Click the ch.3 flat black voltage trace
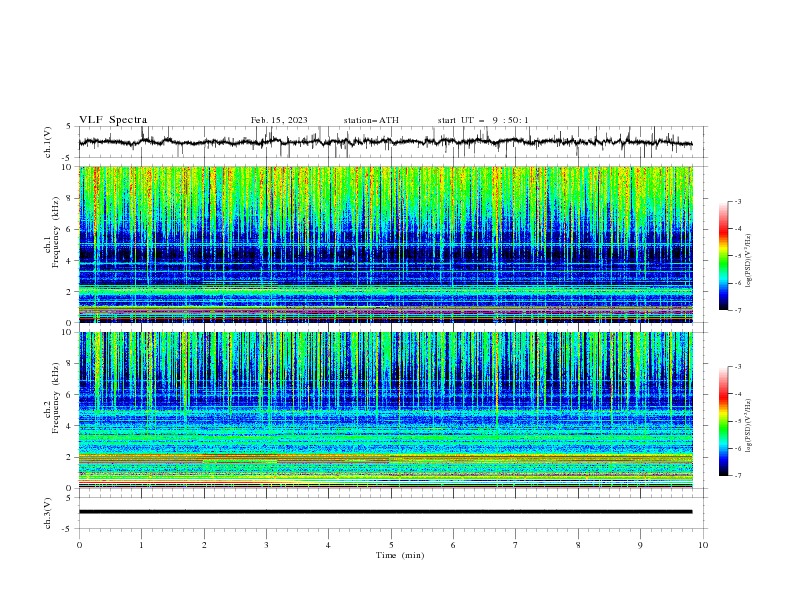This screenshot has height=612, width=792. 385,512
